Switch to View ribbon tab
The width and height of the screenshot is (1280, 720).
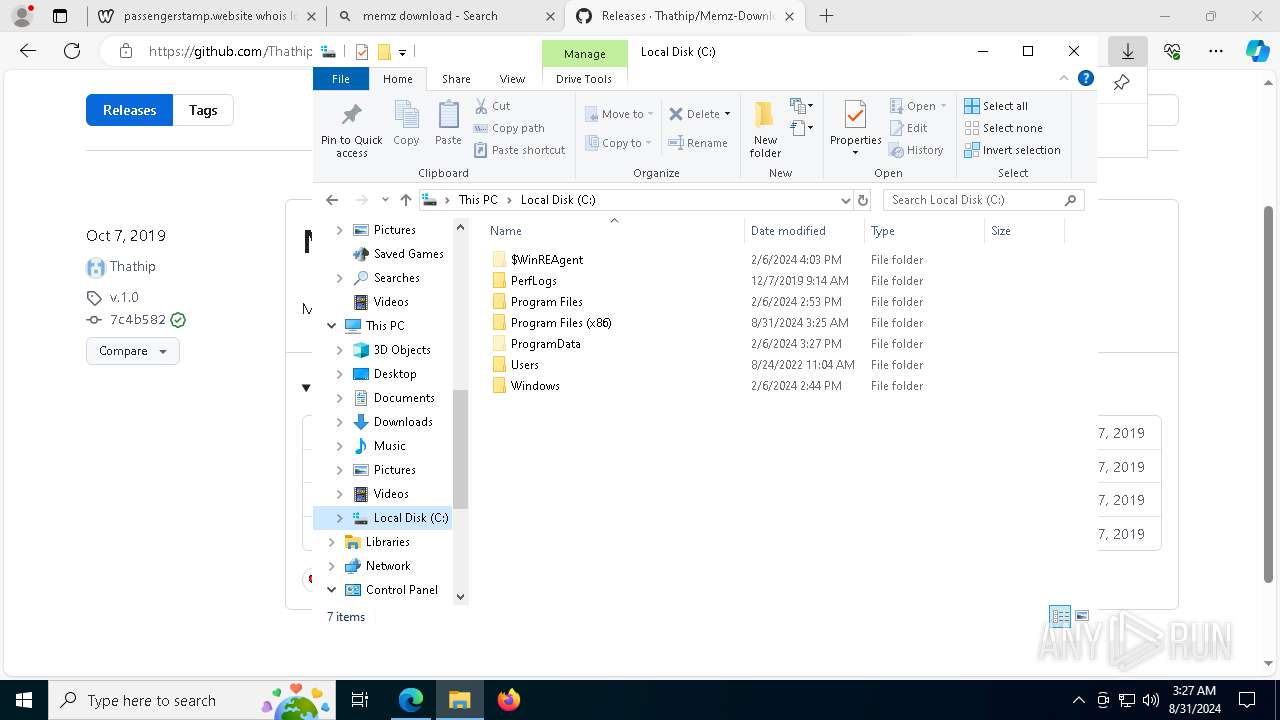point(512,79)
